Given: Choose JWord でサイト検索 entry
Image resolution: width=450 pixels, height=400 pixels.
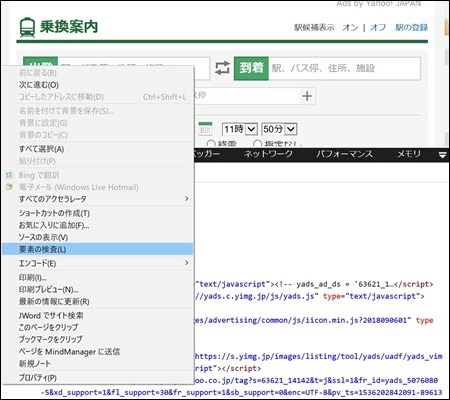Looking at the screenshot, I should tap(97, 315).
